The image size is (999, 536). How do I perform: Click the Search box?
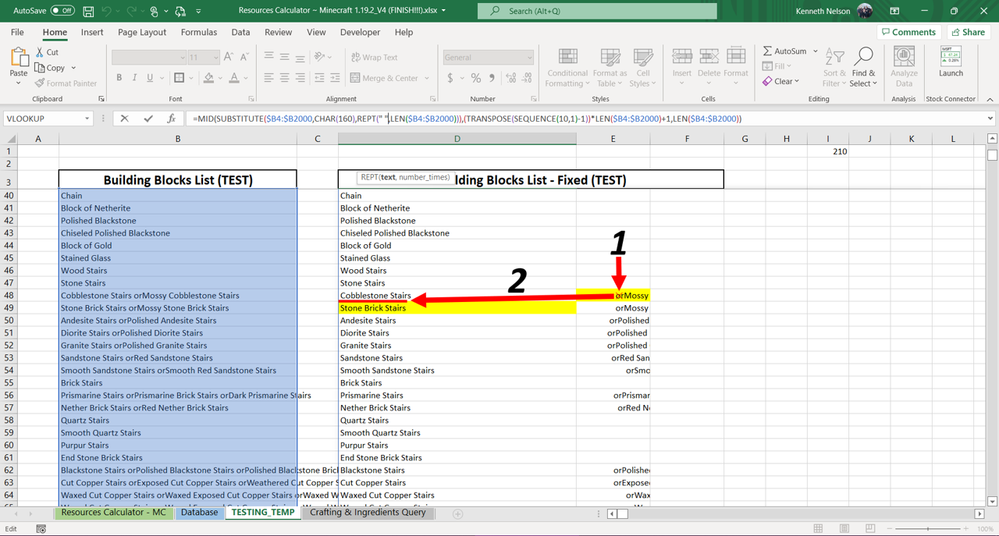click(597, 11)
